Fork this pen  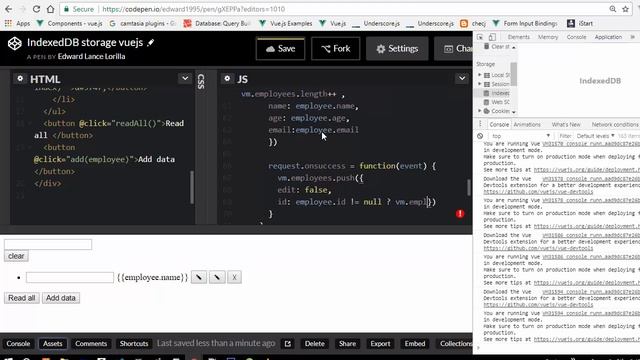pyautogui.click(x=336, y=49)
